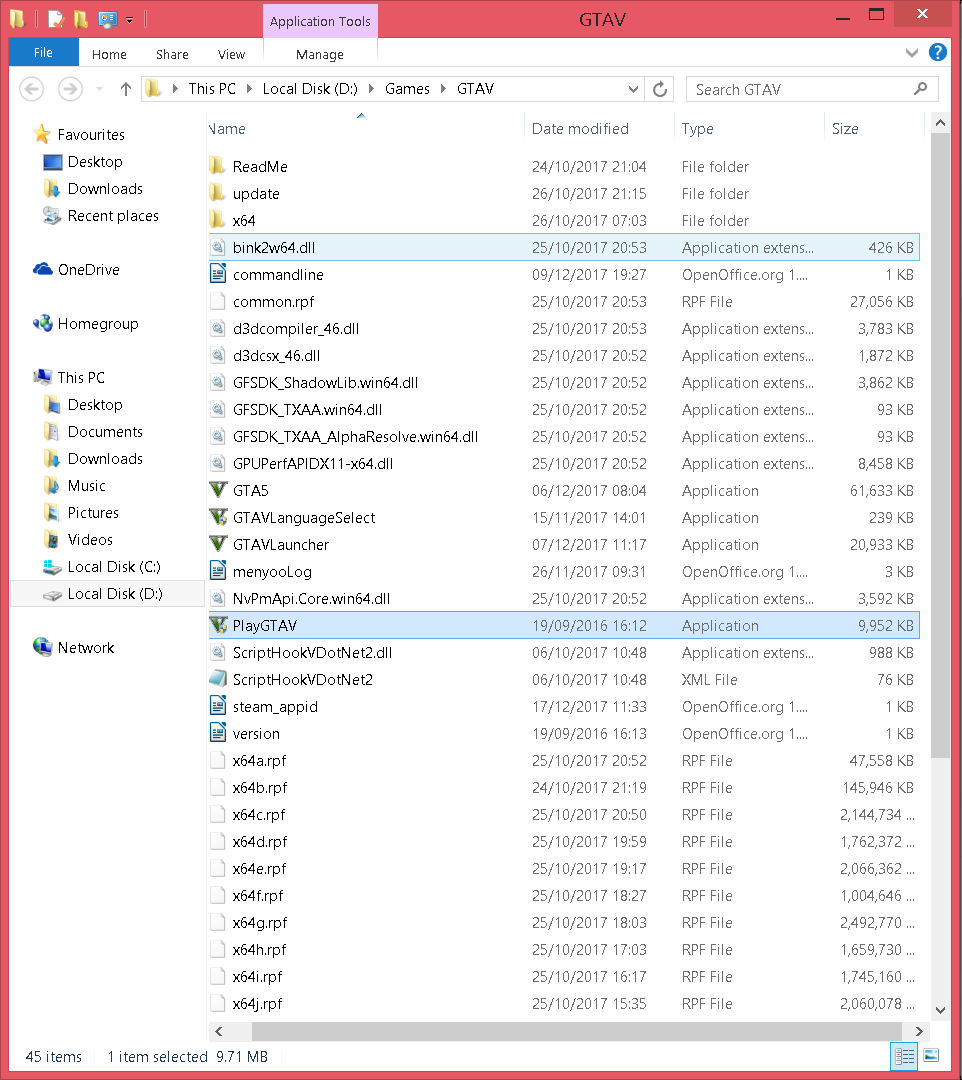Image resolution: width=962 pixels, height=1080 pixels.
Task: Open the File menu
Action: click(43, 52)
